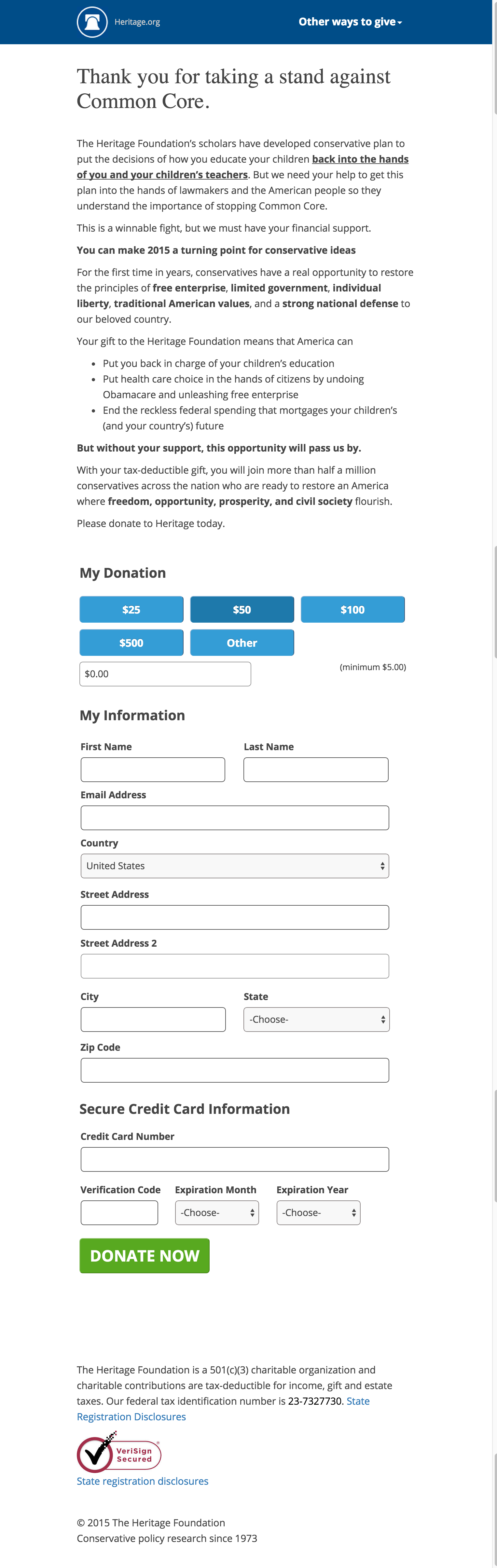Choose the $50 donation button
497x1568 pixels.
point(242,609)
